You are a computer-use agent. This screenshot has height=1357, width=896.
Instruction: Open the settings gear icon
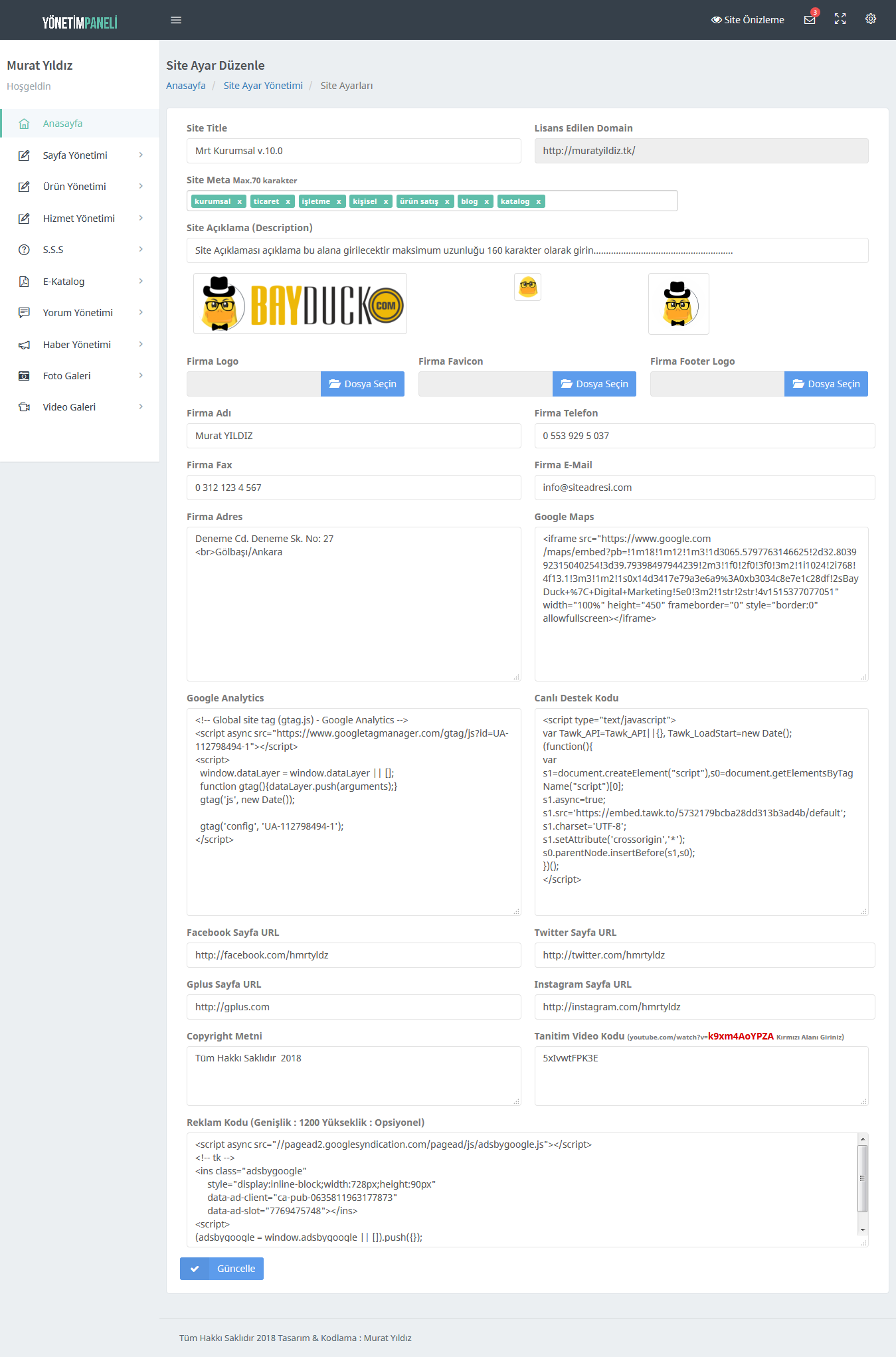coord(871,19)
